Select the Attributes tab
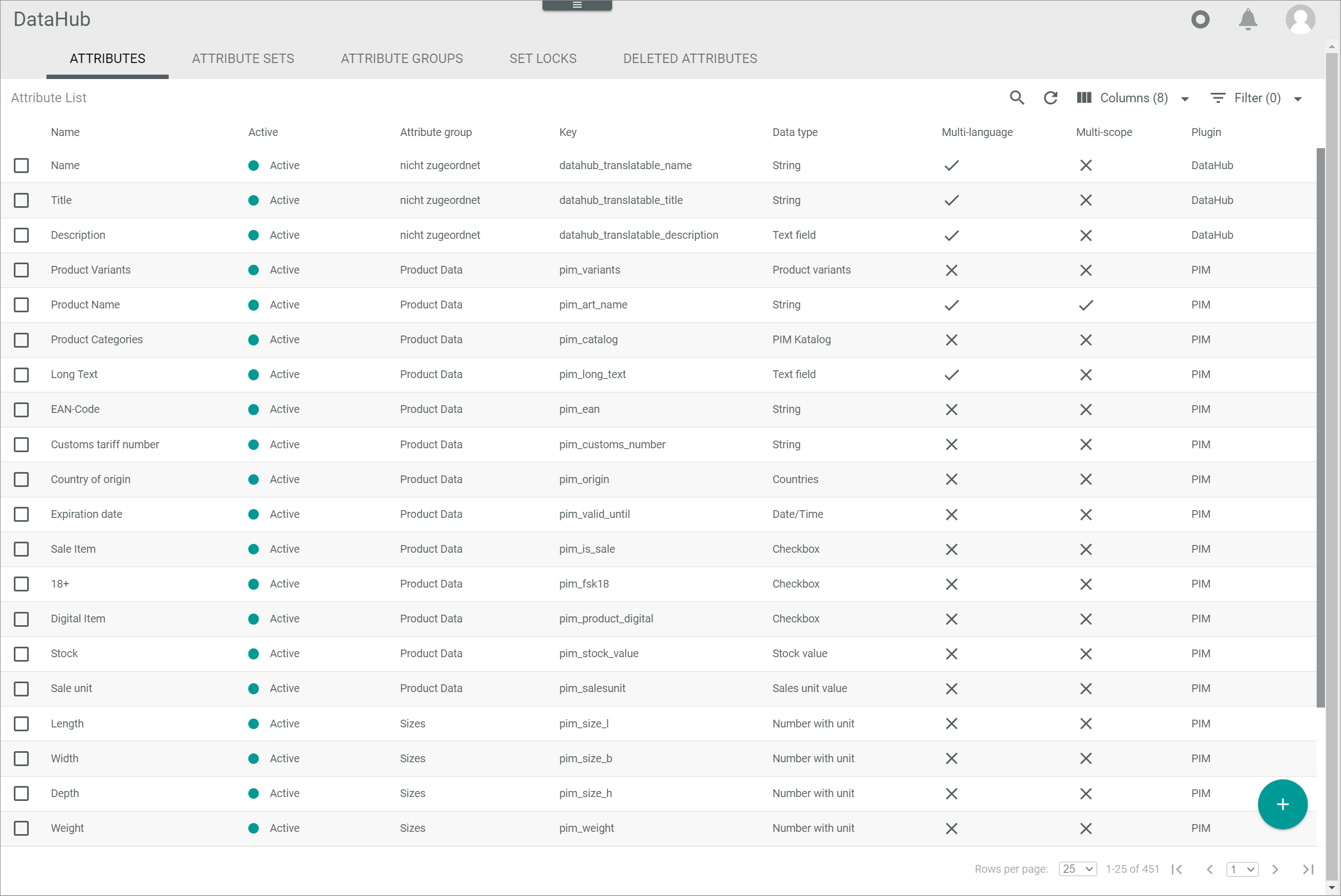 [107, 59]
